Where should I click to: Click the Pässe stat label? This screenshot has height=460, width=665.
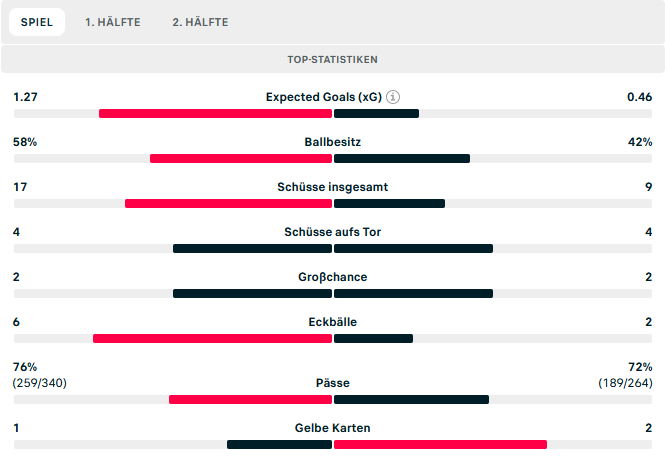(332, 382)
